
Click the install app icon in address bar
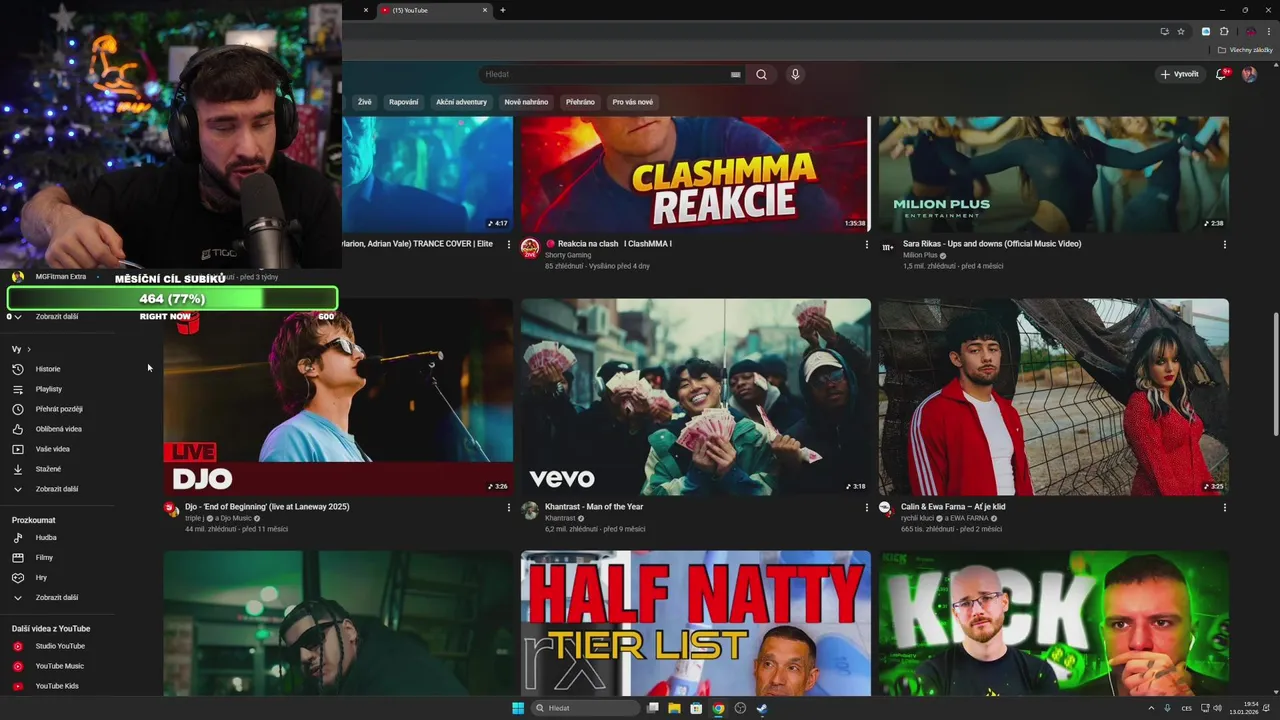click(x=1164, y=31)
